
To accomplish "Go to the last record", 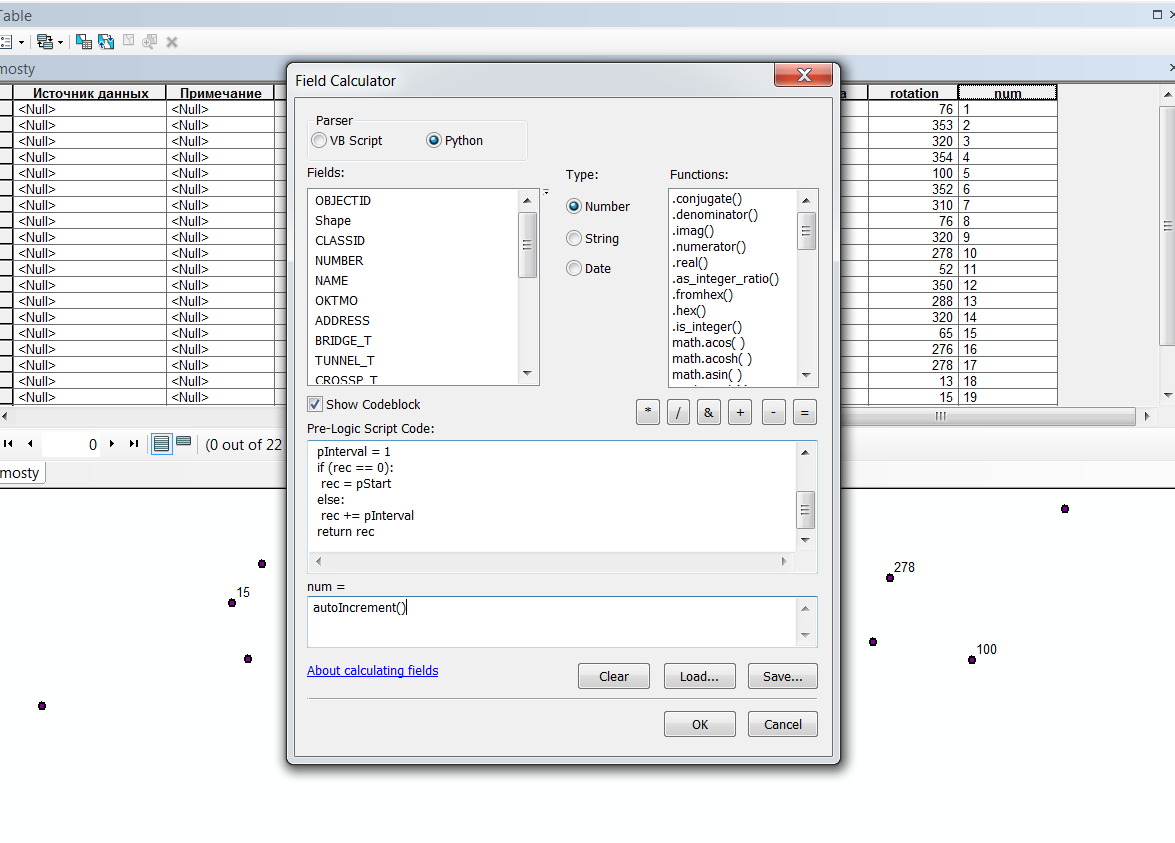I will pyautogui.click(x=133, y=444).
